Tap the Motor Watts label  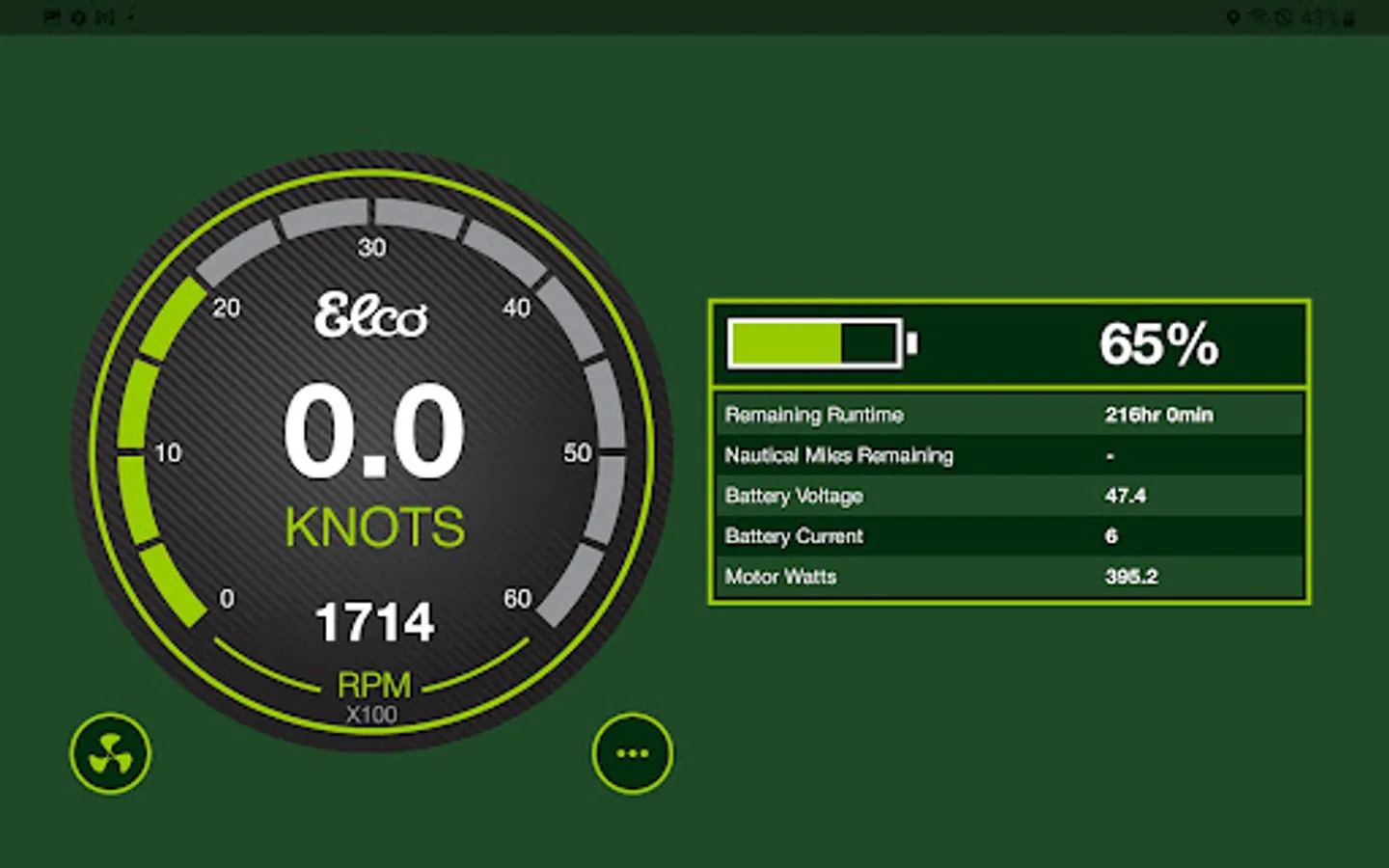coord(780,577)
